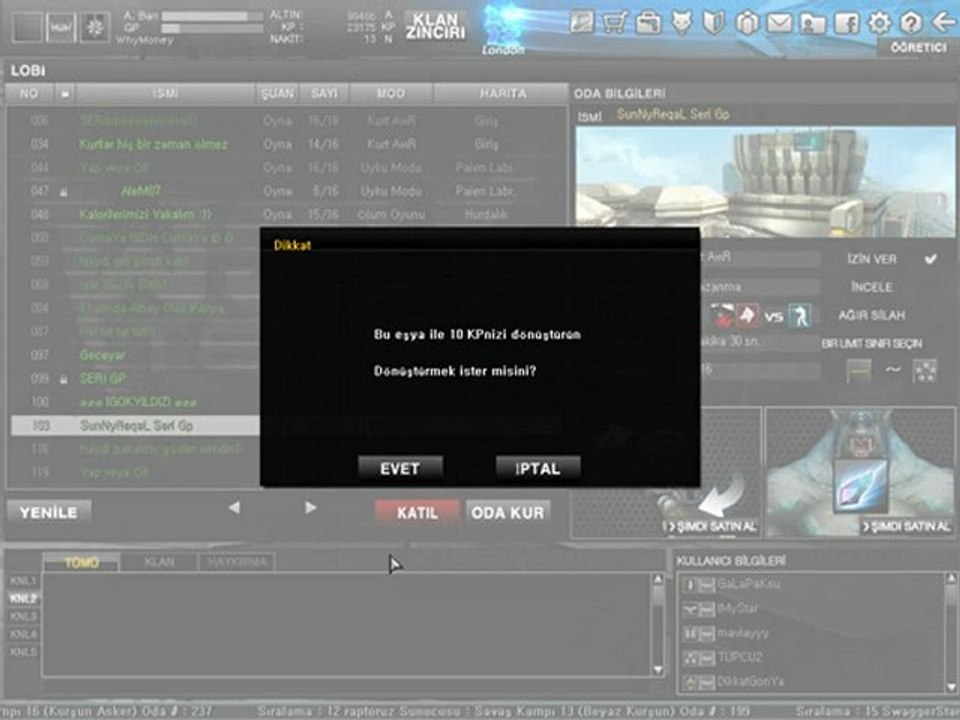
Task: Open the notes icon left of cart
Action: 582,23
